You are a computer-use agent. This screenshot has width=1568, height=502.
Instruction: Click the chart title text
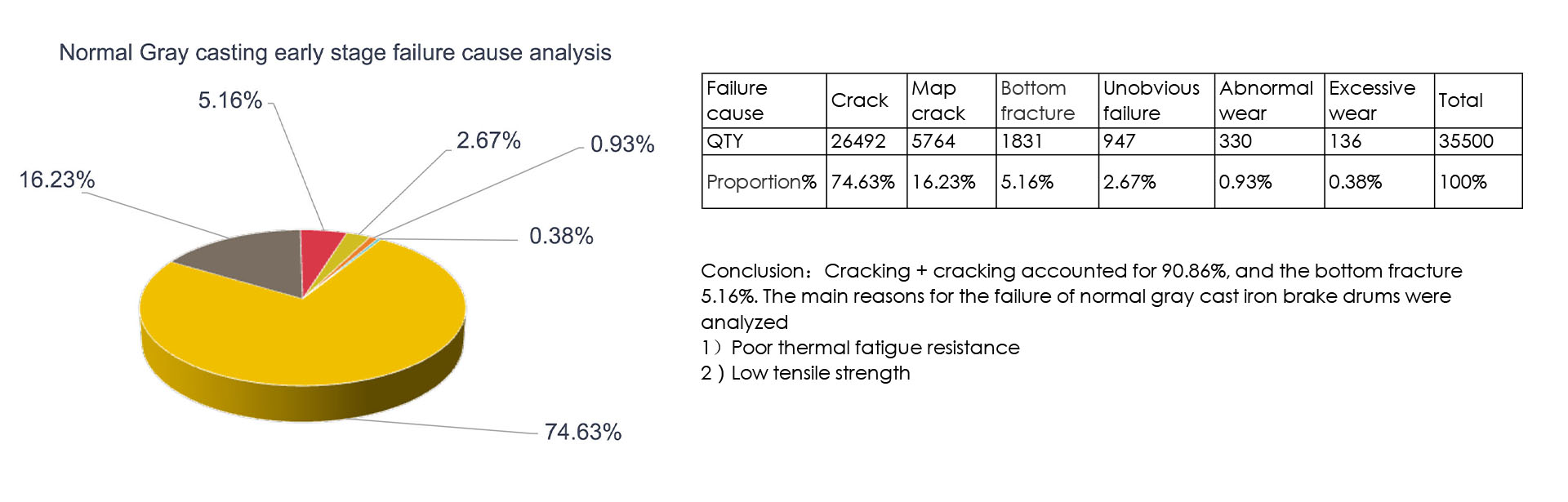click(x=335, y=52)
